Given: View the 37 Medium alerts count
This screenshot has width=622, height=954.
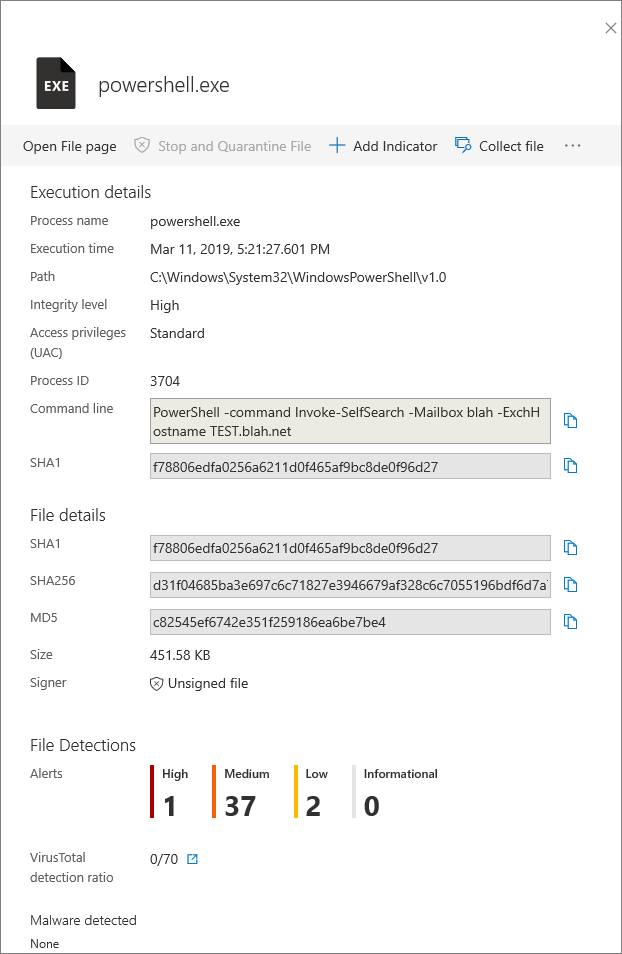Looking at the screenshot, I should [x=240, y=806].
